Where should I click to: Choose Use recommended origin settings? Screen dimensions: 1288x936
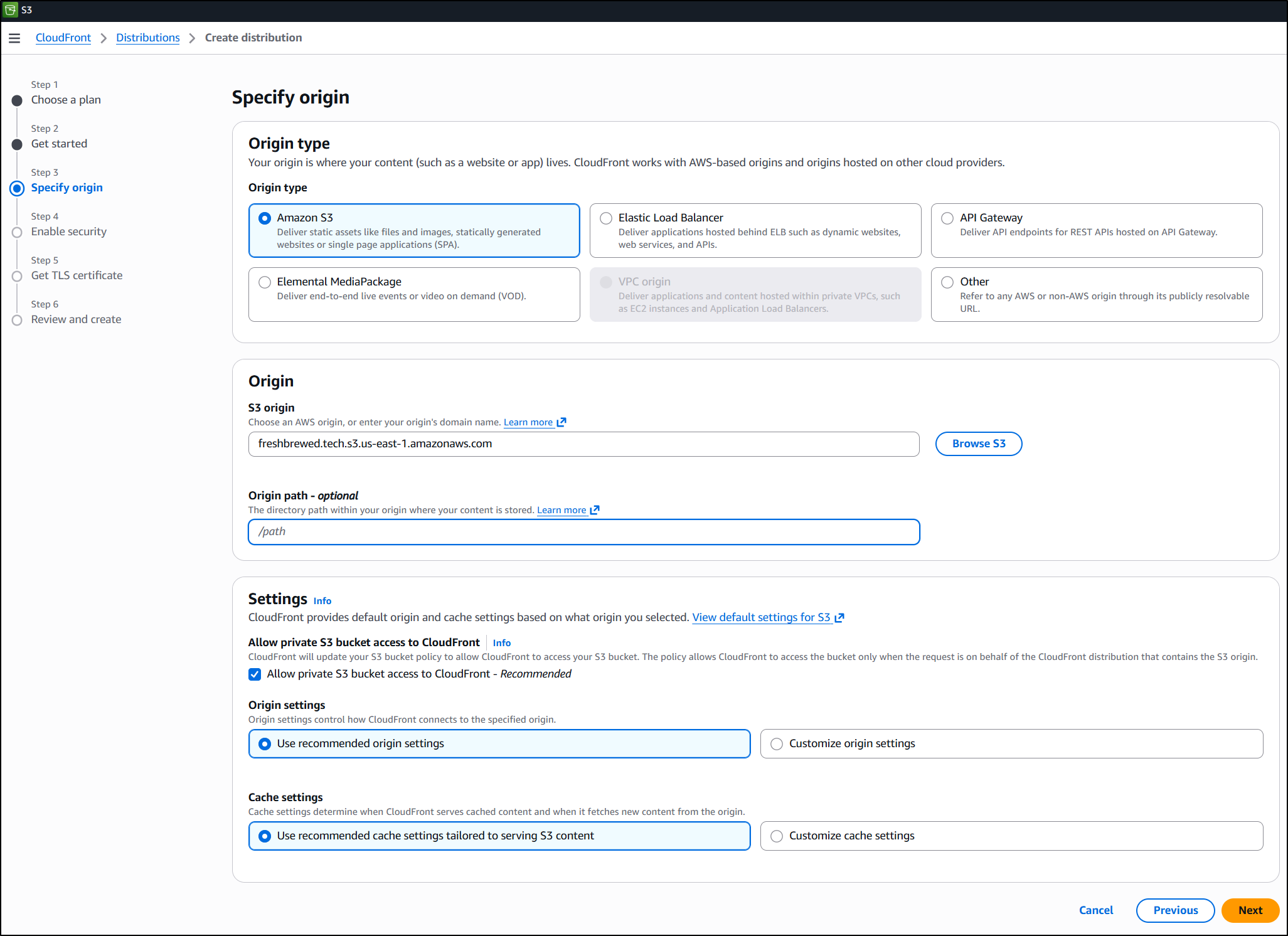tap(499, 743)
